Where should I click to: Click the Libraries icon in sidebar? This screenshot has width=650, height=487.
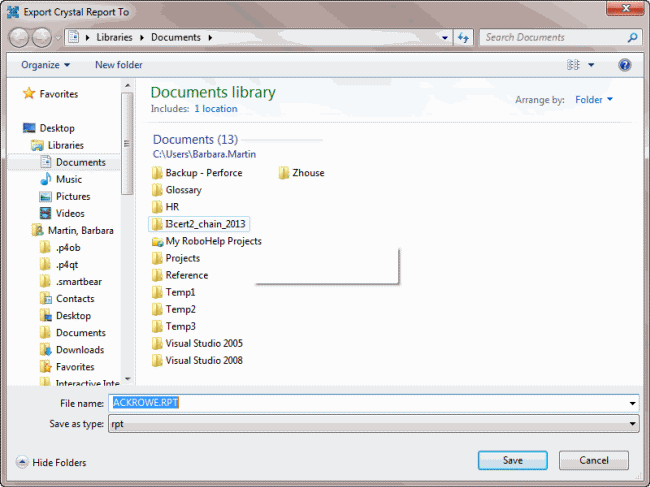[x=37, y=145]
